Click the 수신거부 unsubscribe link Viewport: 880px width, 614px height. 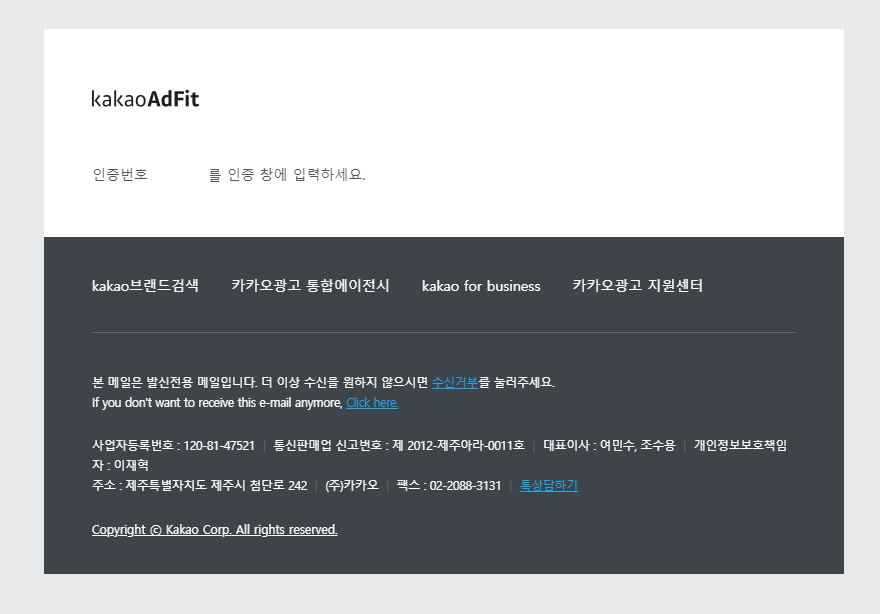point(455,382)
